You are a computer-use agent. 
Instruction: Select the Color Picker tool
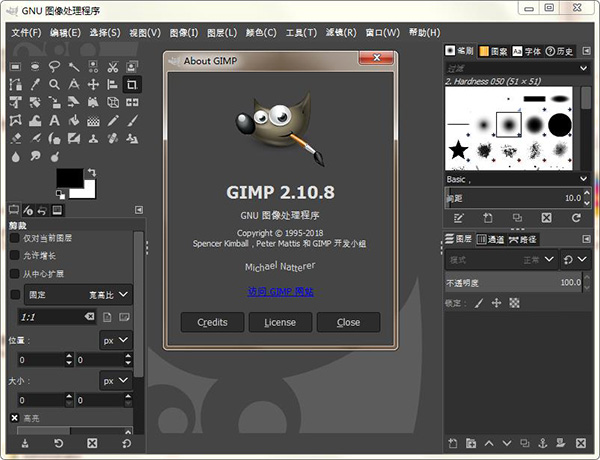pyautogui.click(x=35, y=85)
